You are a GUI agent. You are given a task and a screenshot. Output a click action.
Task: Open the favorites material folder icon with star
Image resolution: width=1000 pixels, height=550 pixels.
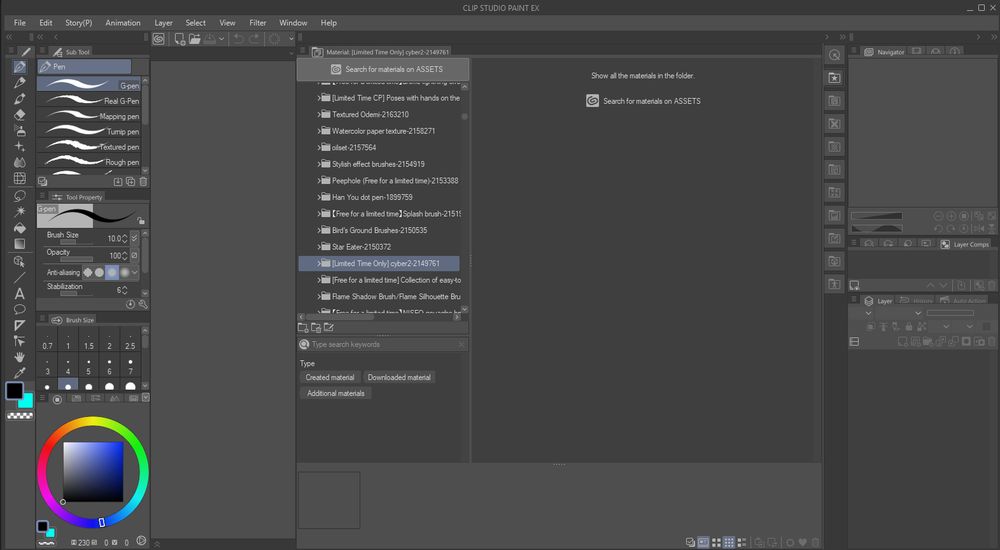[x=834, y=78]
